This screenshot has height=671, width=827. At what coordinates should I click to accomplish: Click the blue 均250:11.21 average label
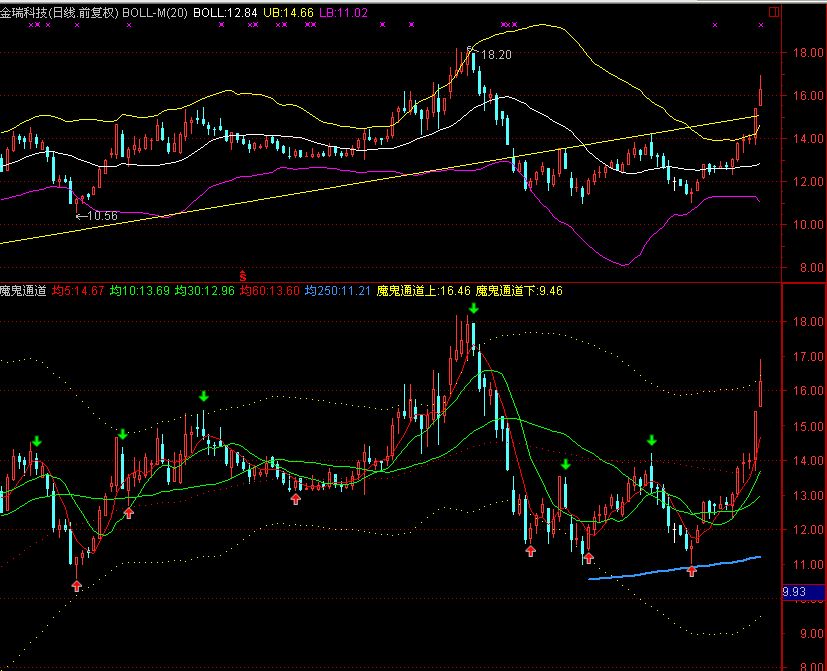point(338,291)
